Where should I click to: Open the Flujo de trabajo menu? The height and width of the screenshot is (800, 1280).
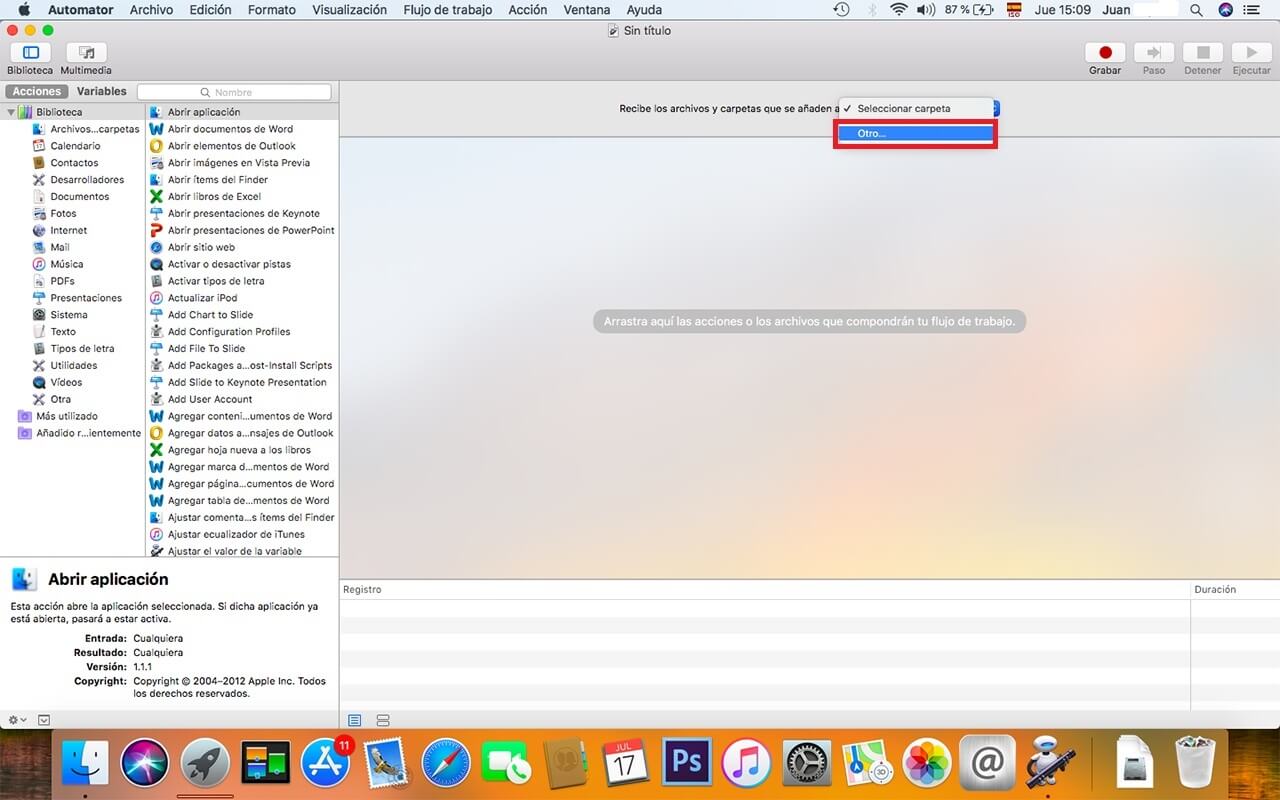click(x=448, y=10)
